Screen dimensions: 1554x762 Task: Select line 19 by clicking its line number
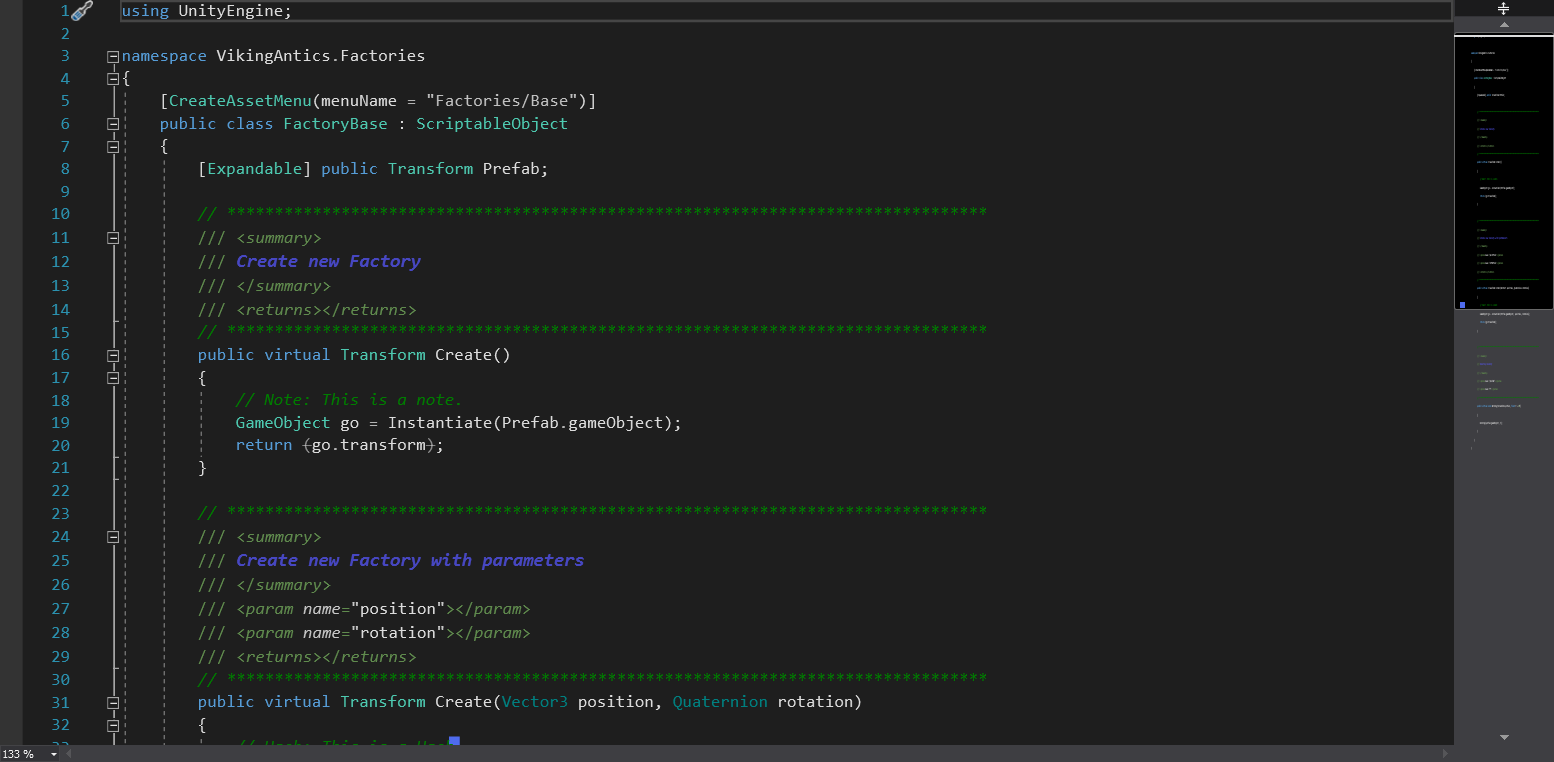(60, 422)
